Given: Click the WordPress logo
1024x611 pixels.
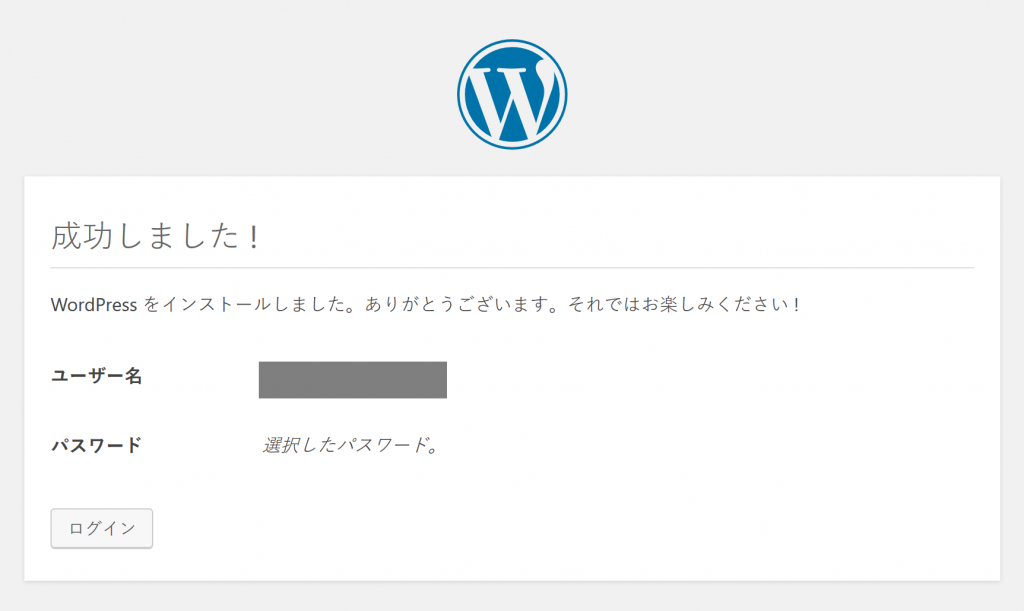Looking at the screenshot, I should (x=512, y=95).
